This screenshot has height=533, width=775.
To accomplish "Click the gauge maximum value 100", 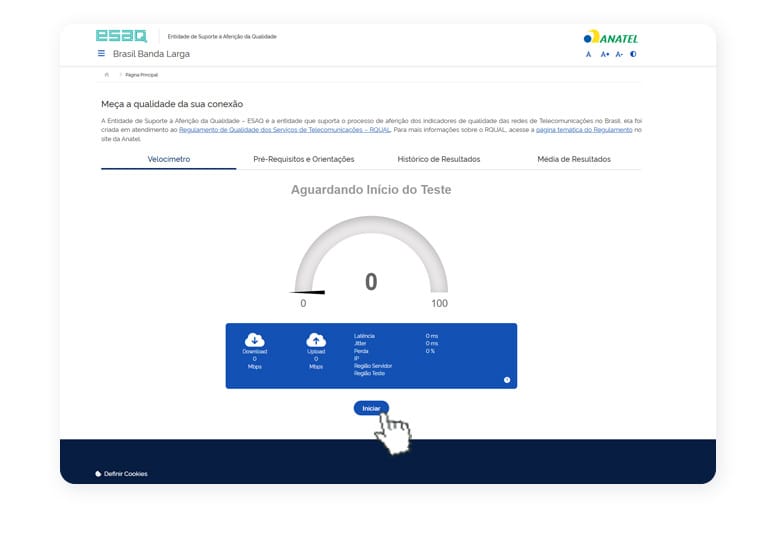I will click(439, 303).
